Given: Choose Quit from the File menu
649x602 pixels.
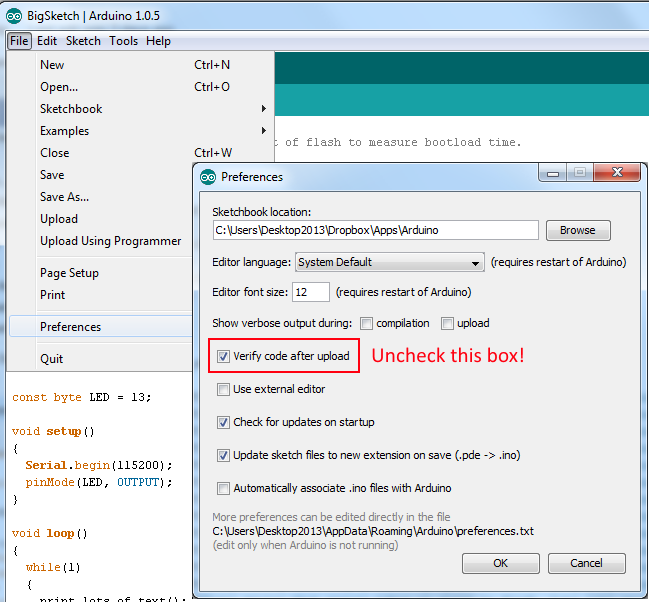Looking at the screenshot, I should [x=101, y=359].
